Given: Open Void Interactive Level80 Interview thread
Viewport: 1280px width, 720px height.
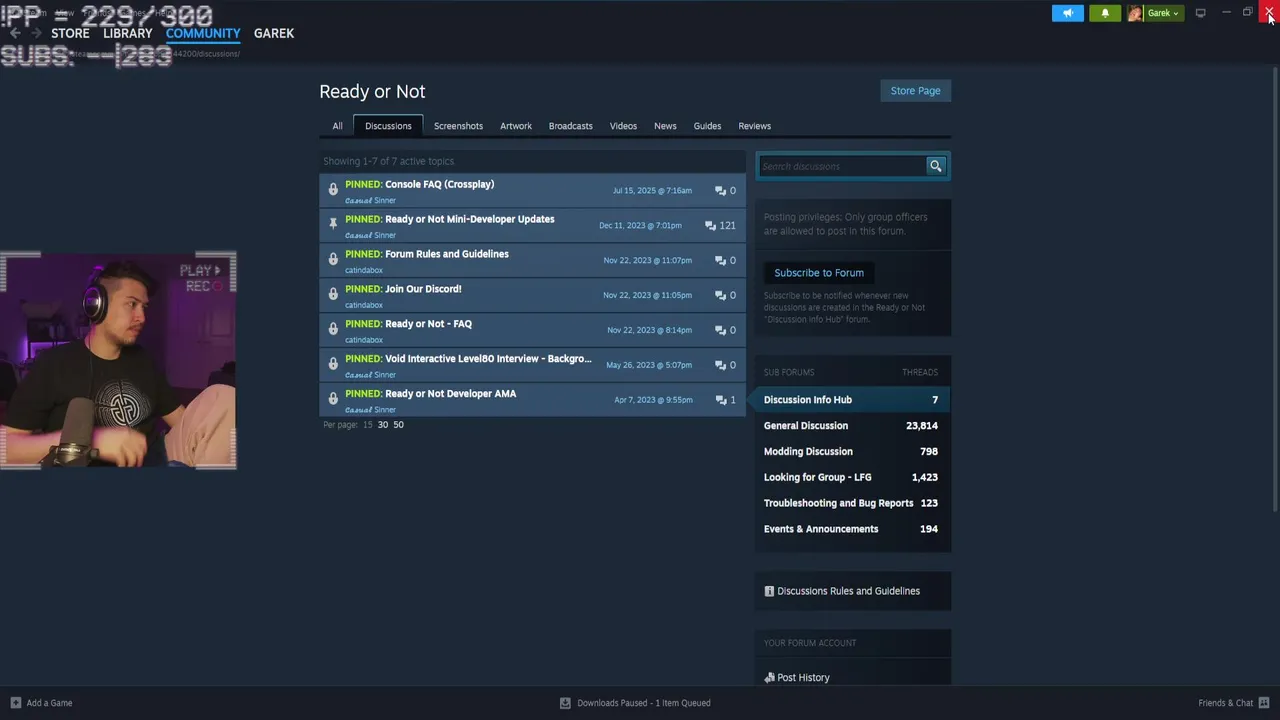Looking at the screenshot, I should (488, 359).
